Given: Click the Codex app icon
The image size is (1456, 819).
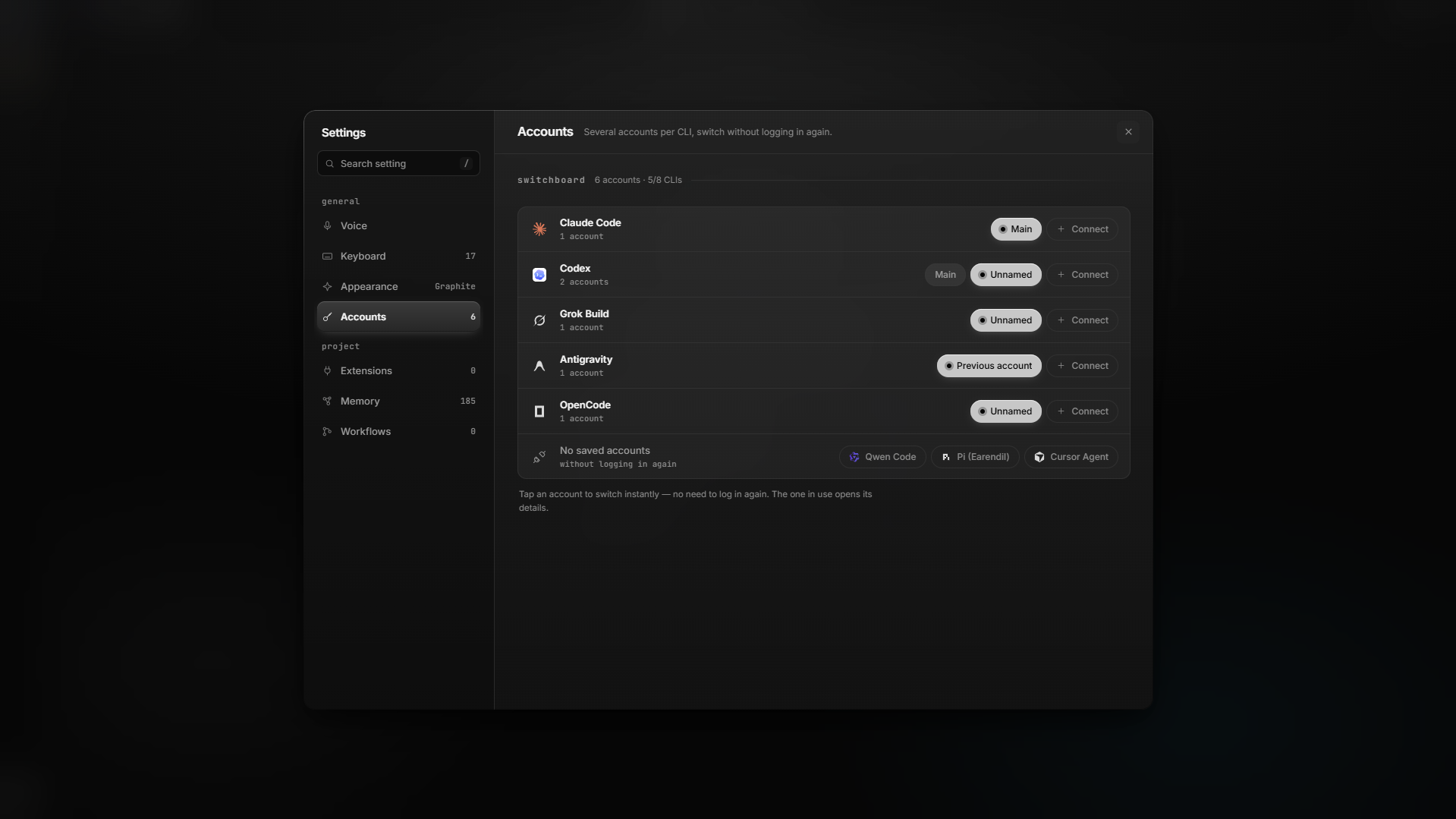Looking at the screenshot, I should coord(539,275).
